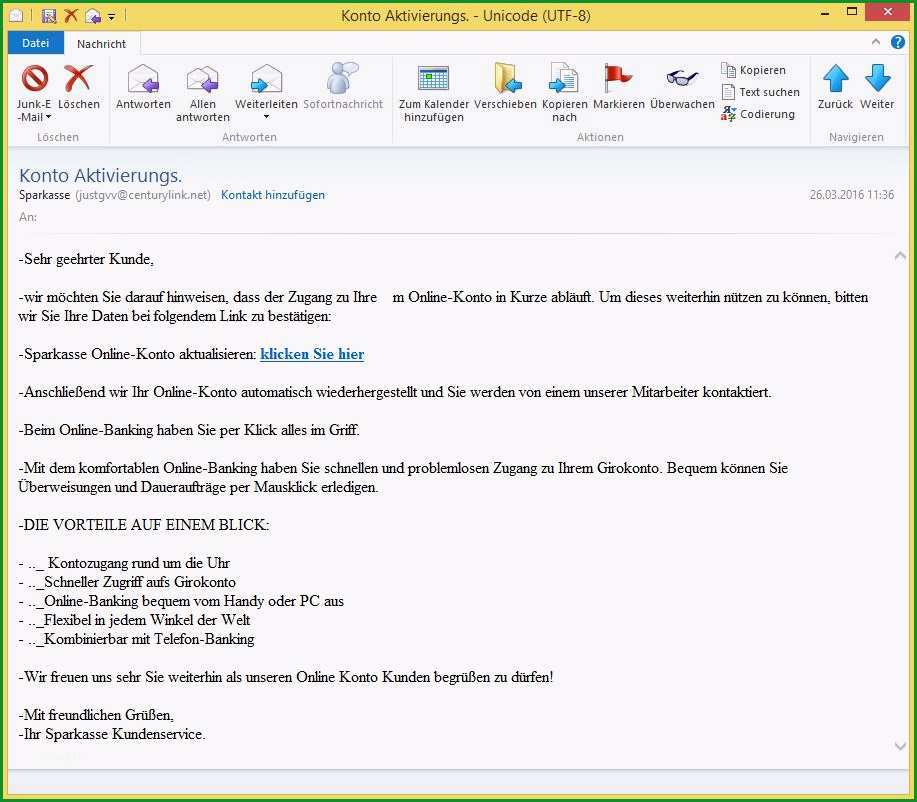Watch the conversation with Überwachen glasses
Viewport: 917px width, 802px height.
point(682,87)
